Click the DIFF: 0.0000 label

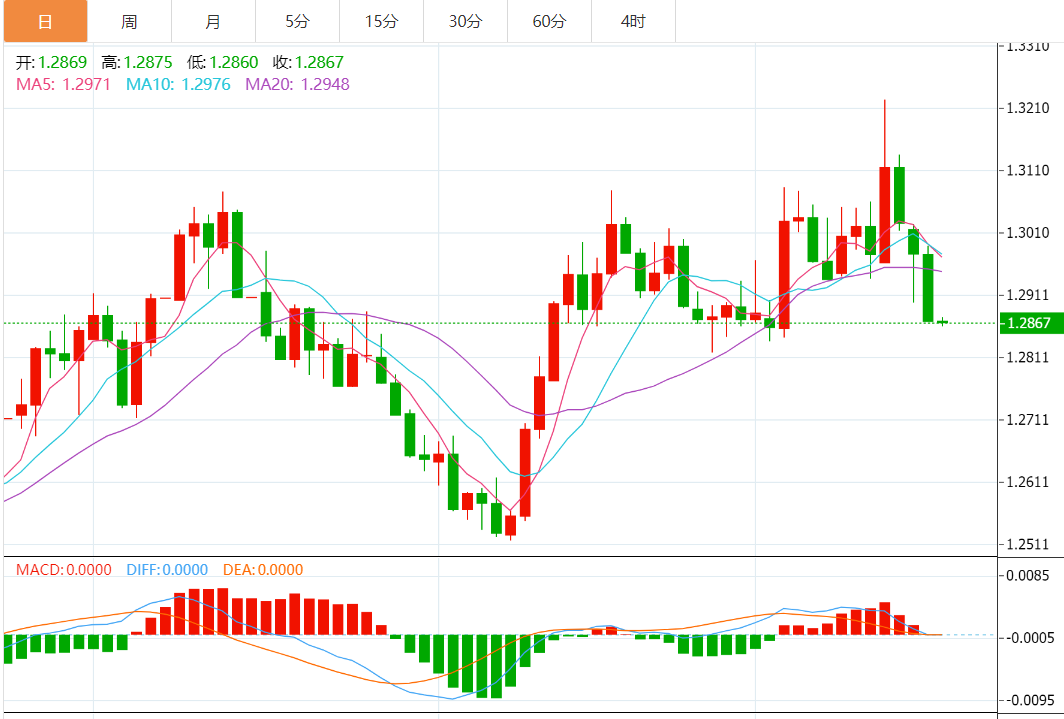click(167, 570)
